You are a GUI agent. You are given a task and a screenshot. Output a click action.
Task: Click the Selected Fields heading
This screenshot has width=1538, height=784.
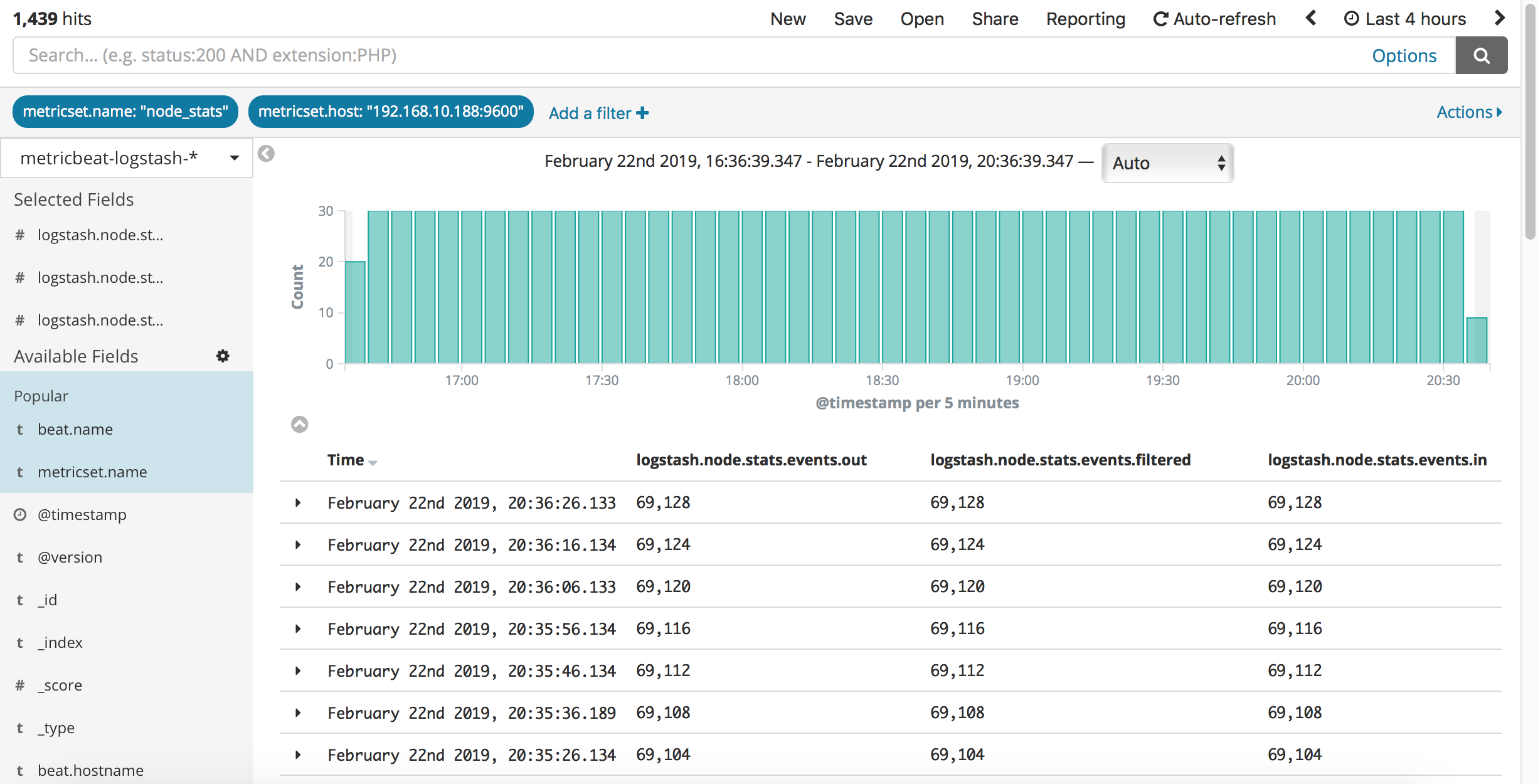click(x=74, y=199)
